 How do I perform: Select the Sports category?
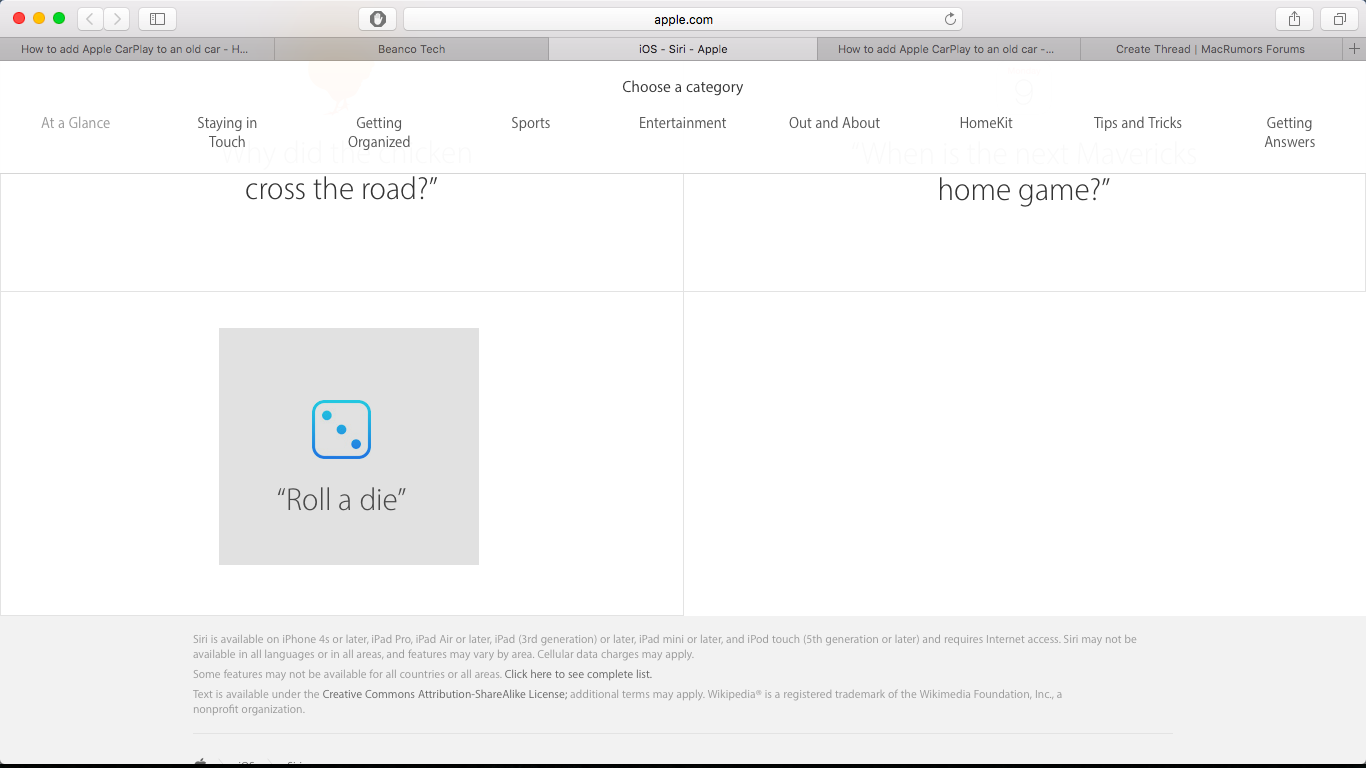[x=531, y=123]
